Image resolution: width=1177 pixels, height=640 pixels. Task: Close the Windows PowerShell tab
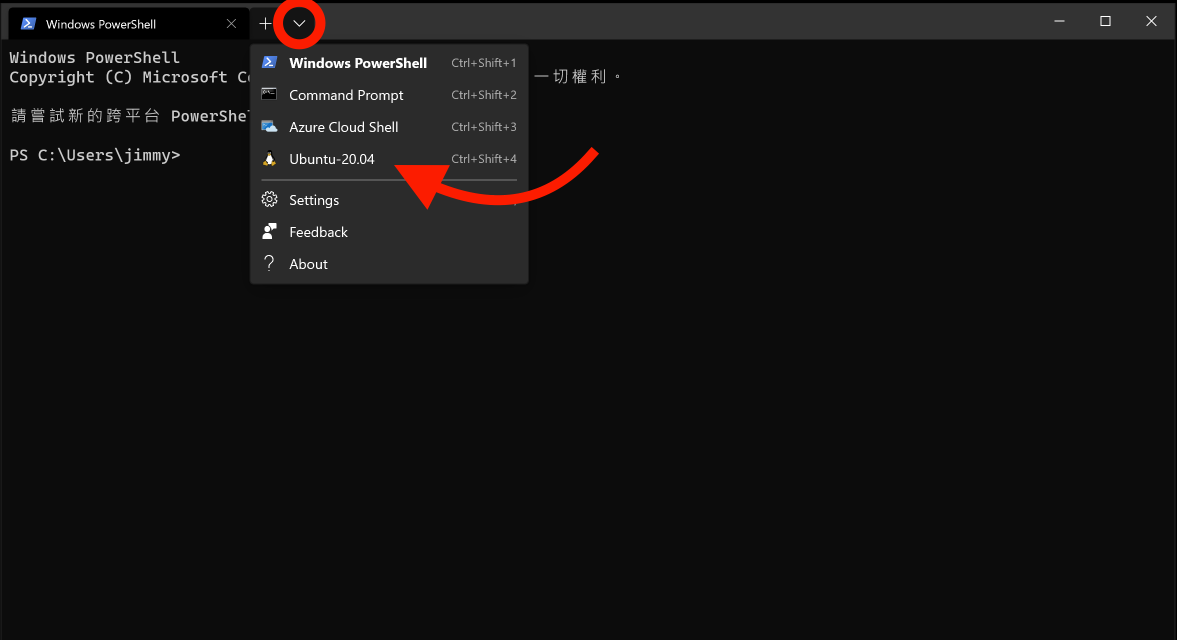tap(231, 23)
